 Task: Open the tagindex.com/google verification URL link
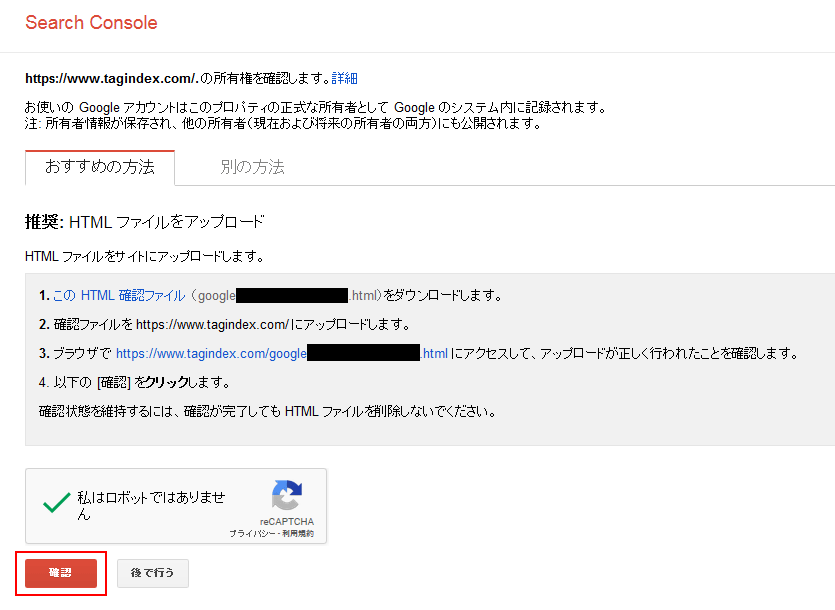[211, 353]
